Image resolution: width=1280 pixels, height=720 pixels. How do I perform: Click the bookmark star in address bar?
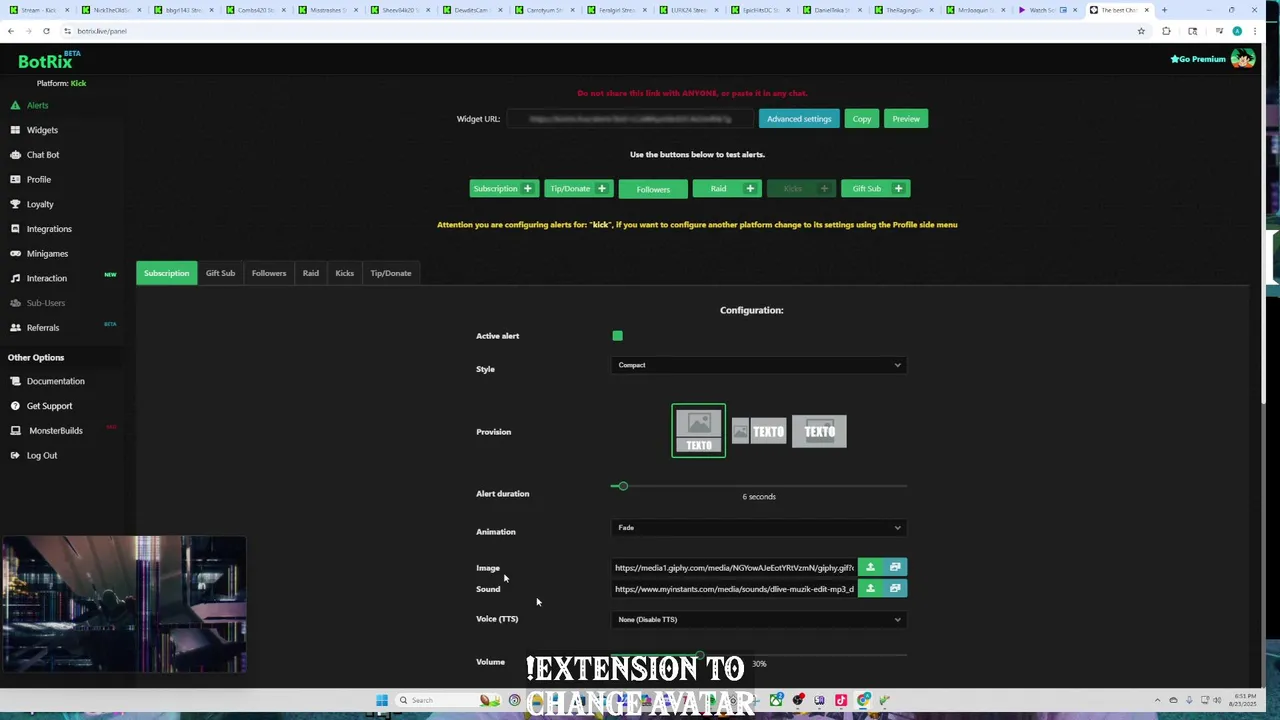[1141, 31]
